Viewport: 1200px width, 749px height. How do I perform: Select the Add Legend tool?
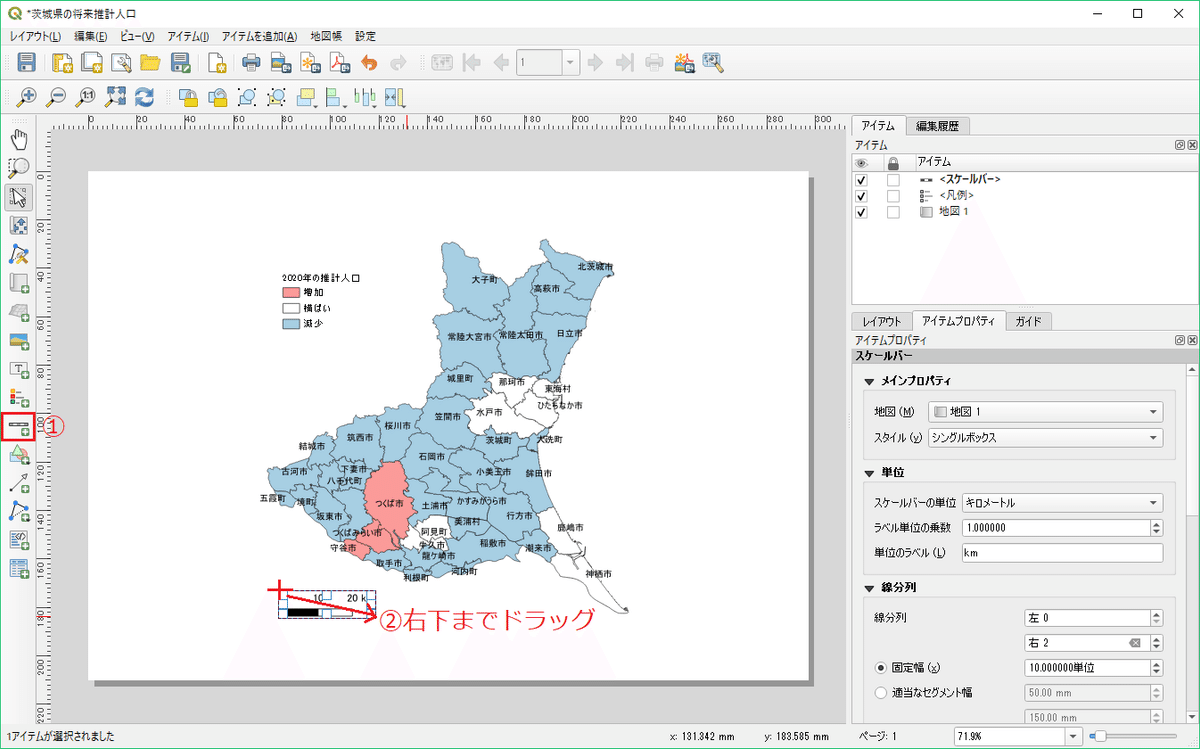coord(19,397)
